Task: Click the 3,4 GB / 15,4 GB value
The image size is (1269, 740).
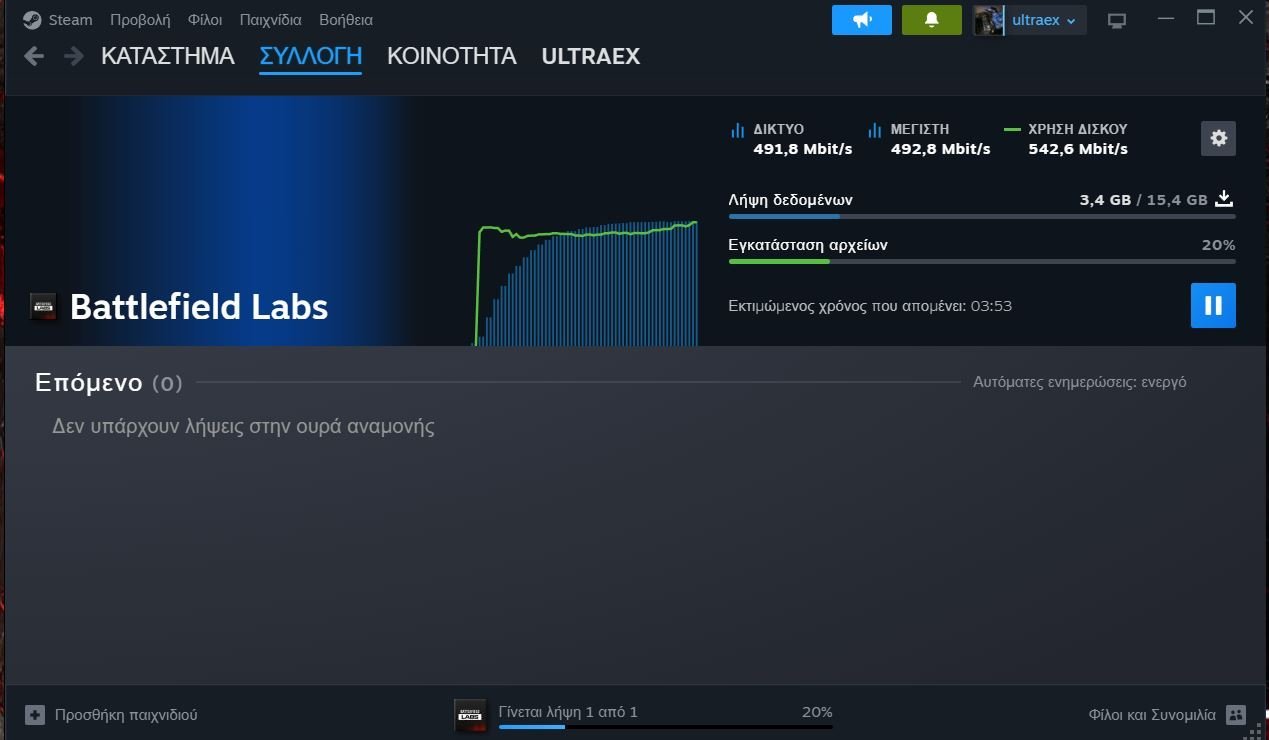Action: point(1143,200)
